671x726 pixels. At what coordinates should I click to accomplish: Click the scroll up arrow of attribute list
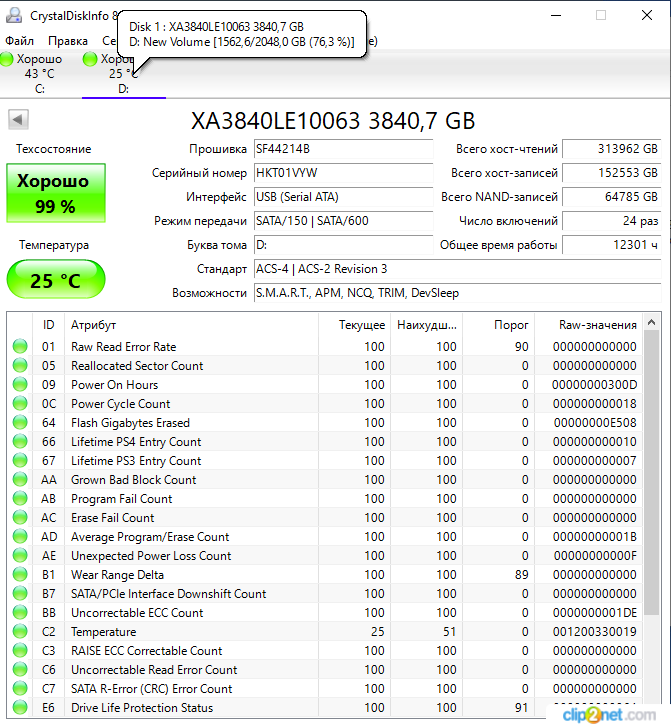tap(651, 322)
